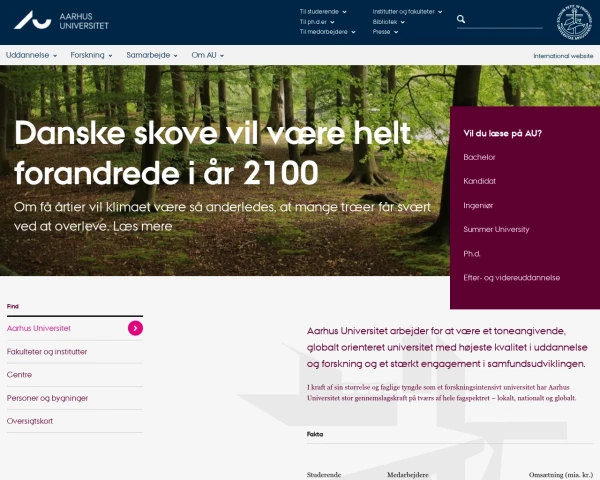Click the Fakta section heading
The image size is (600, 480).
point(315,434)
